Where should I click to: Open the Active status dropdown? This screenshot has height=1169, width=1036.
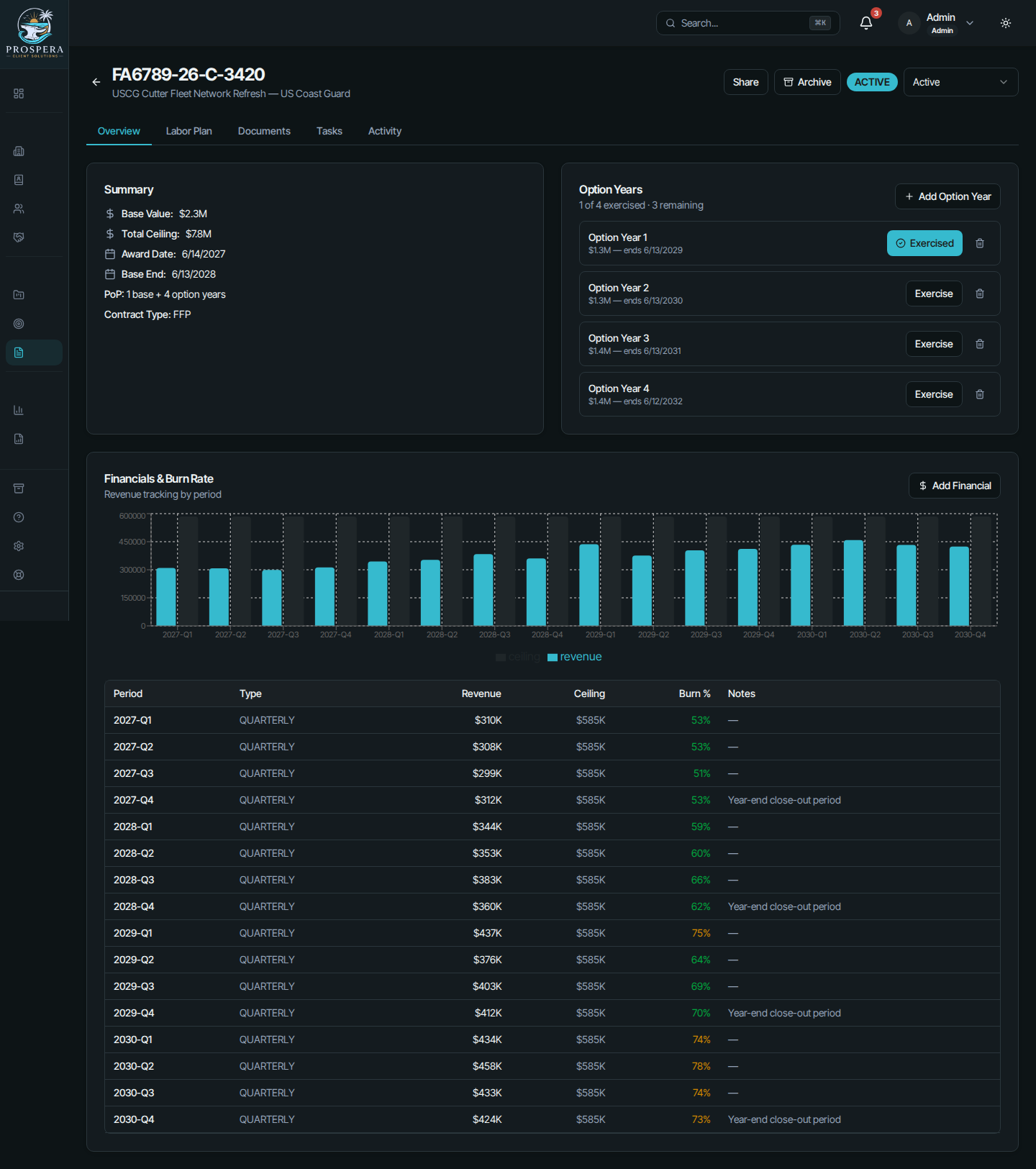coord(960,82)
